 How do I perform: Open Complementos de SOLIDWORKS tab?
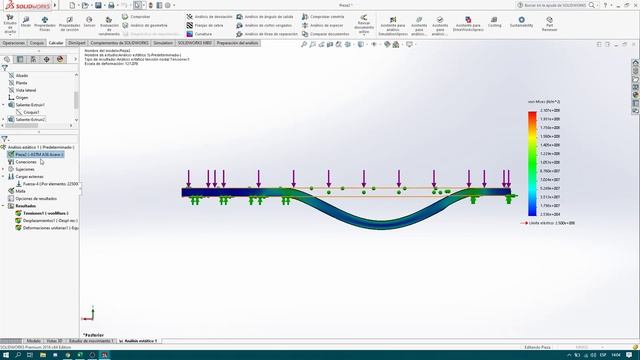pyautogui.click(x=119, y=43)
